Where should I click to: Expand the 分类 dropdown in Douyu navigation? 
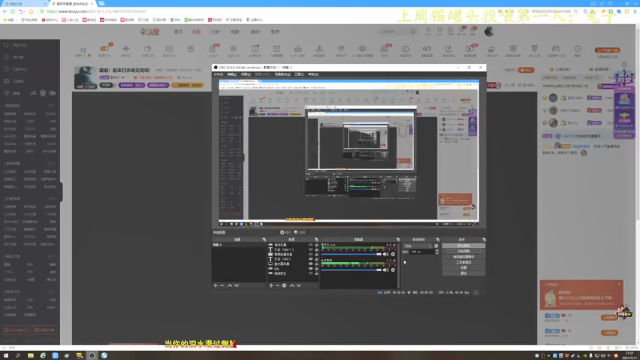(x=216, y=32)
